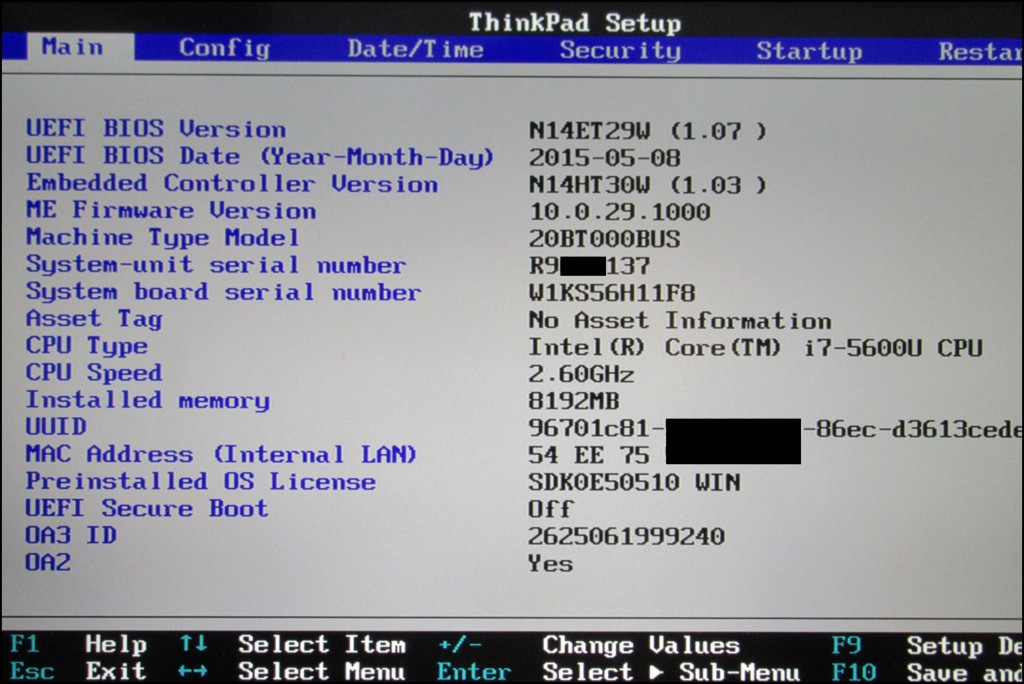The image size is (1024, 684).
Task: Select board serial value W1KS56H11F8
Action: coord(612,293)
